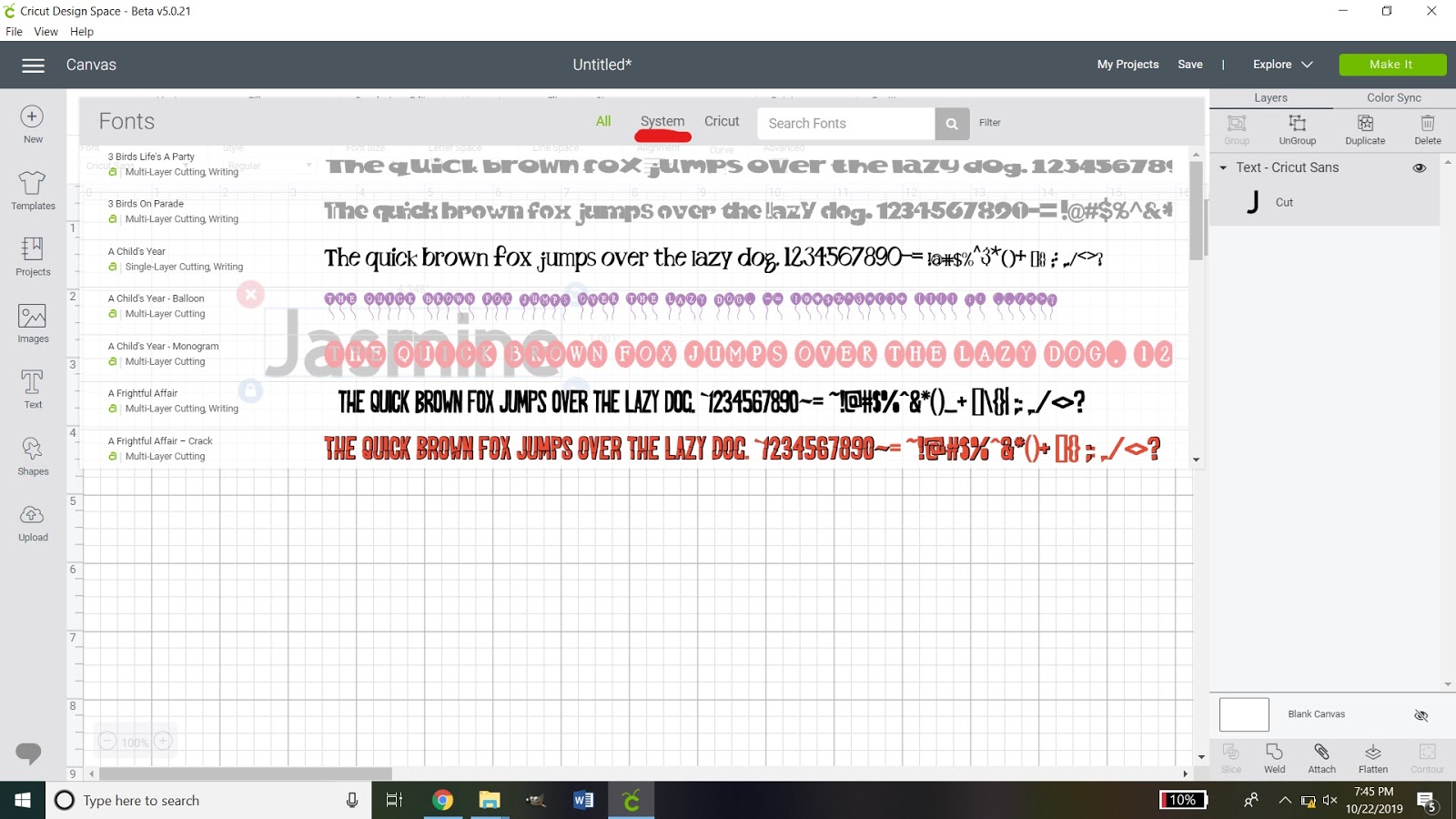The width and height of the screenshot is (1456, 819).
Task: Toggle Blank Canvas visibility
Action: pyautogui.click(x=1421, y=715)
